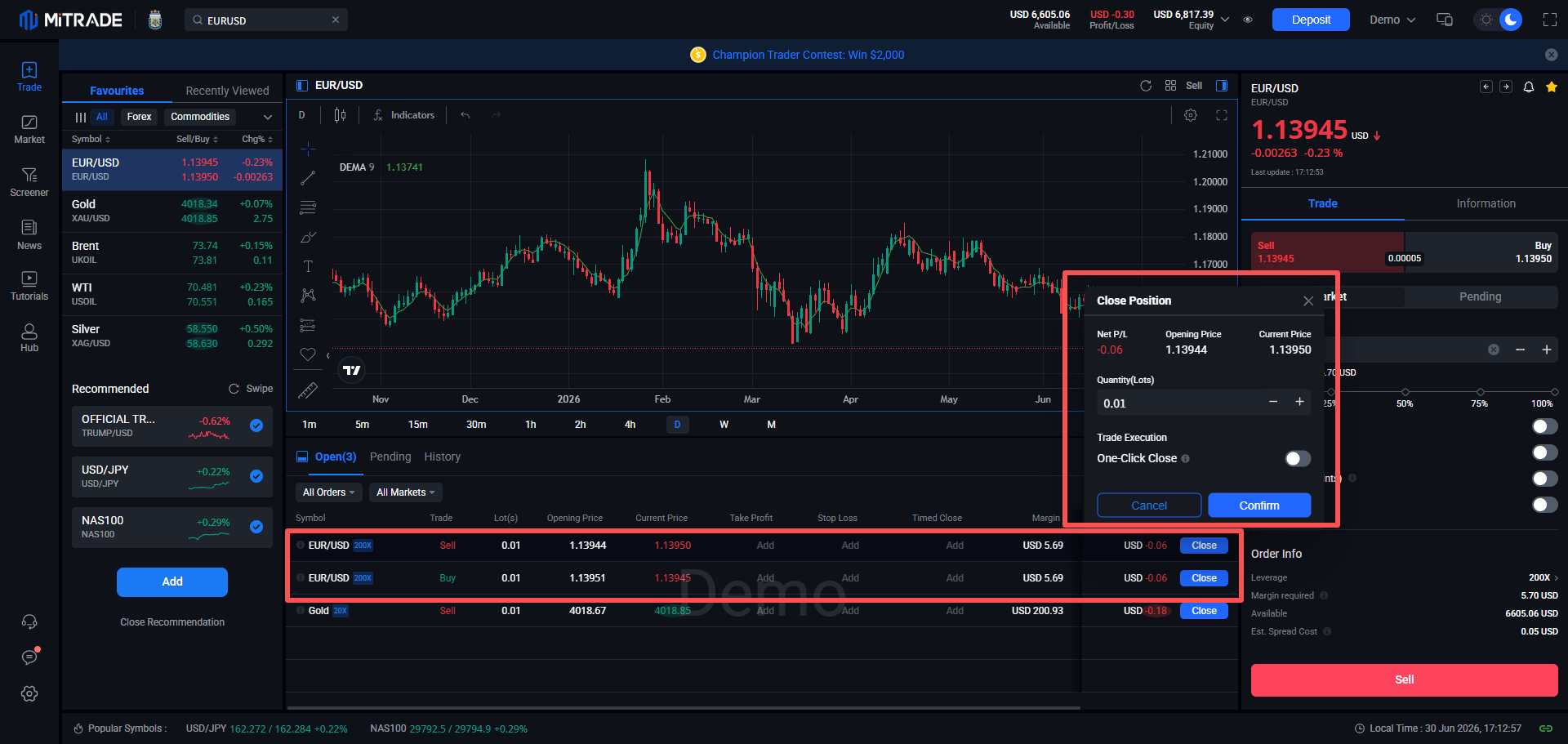Select the text annotation tool
Viewport: 1568px width, 744px height.
tap(308, 266)
